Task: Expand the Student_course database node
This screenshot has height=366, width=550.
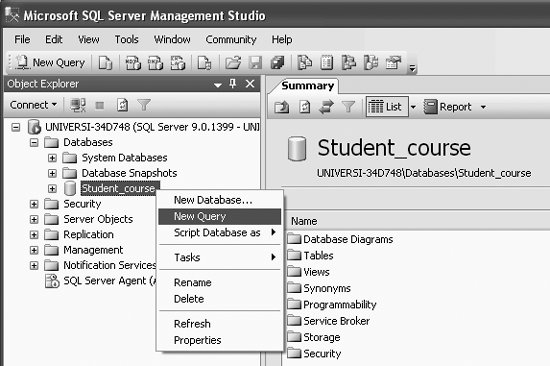Action: [x=52, y=189]
